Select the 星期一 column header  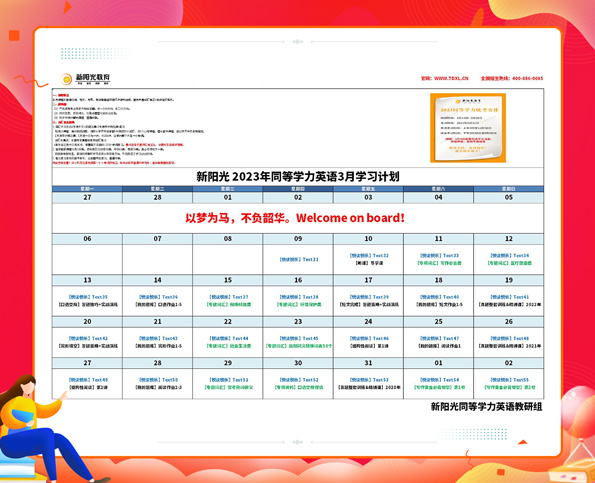[87, 189]
